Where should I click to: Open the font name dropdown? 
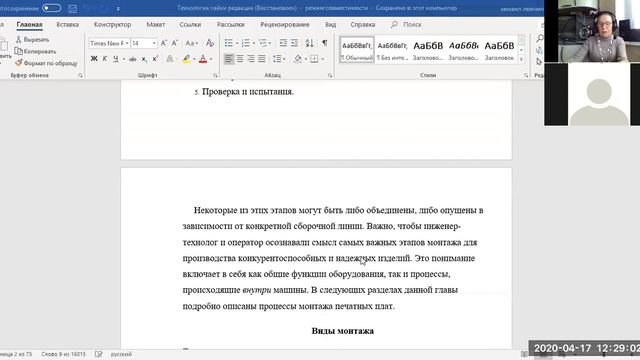[127, 43]
